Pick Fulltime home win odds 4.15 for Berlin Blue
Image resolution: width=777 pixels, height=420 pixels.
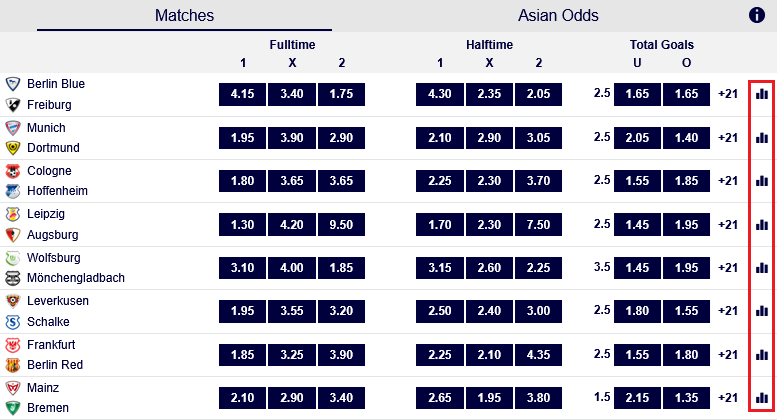(242, 94)
